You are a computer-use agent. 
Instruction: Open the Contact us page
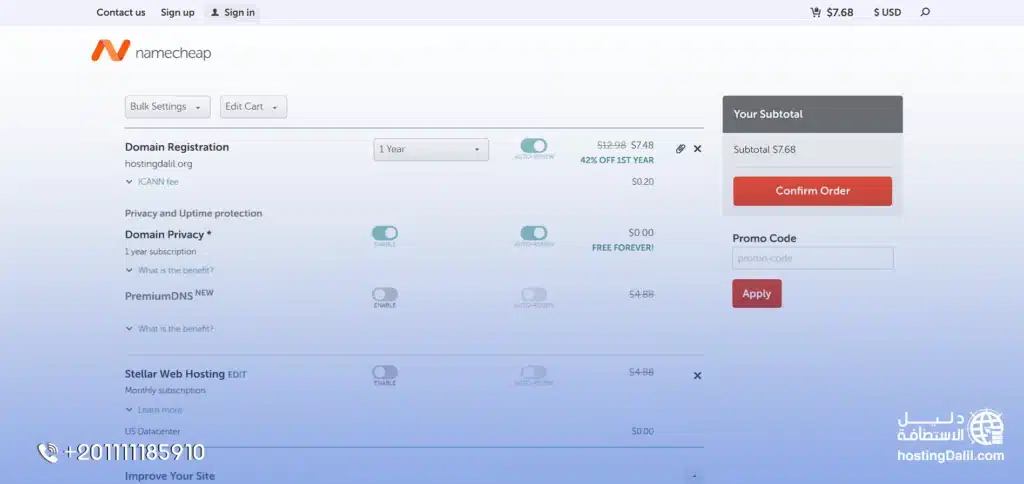tap(121, 12)
